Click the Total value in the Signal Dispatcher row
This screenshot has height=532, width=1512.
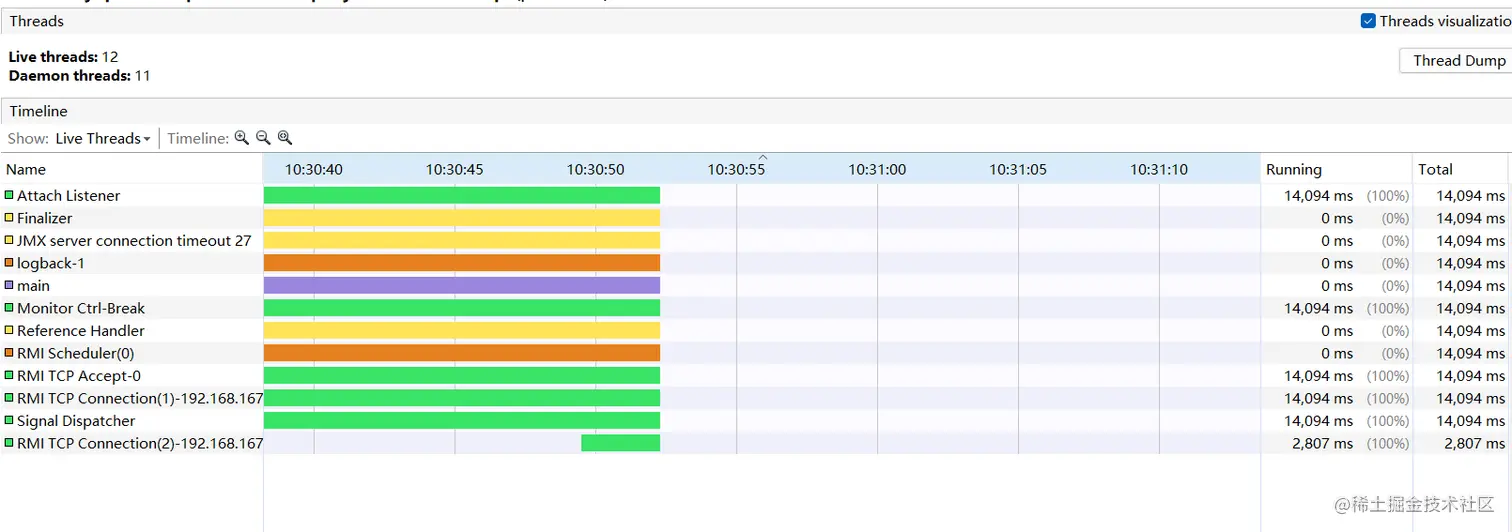pyautogui.click(x=1470, y=421)
